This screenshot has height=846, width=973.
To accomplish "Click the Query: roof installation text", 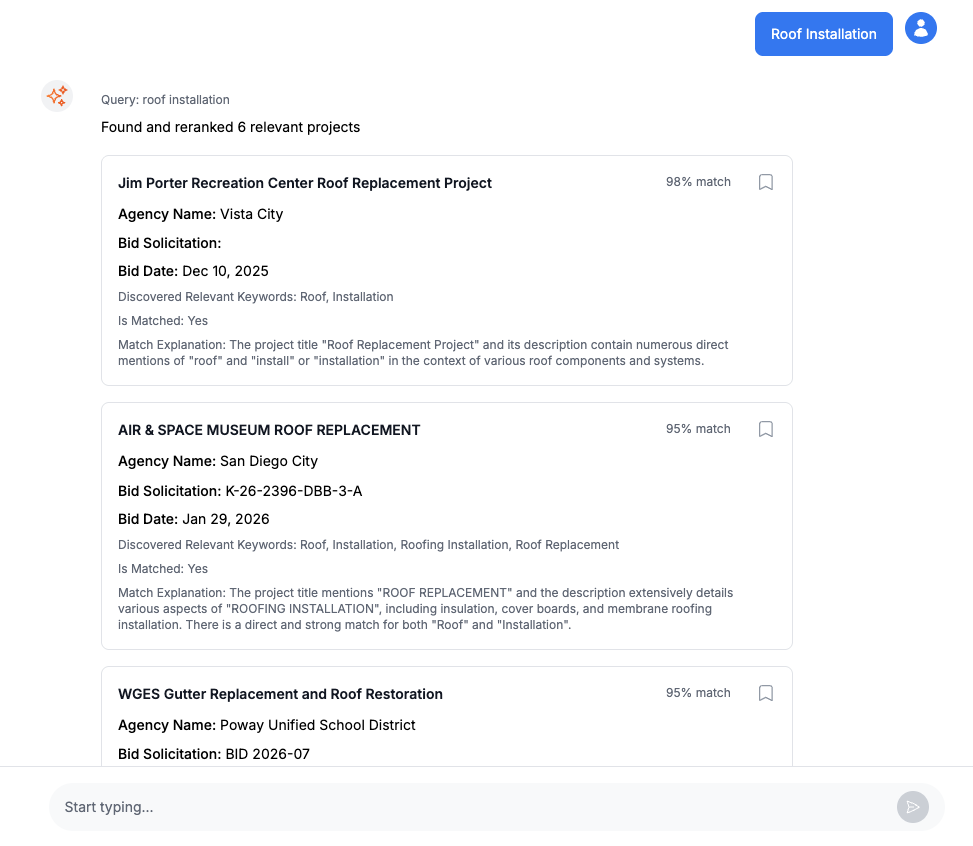I will (x=165, y=99).
